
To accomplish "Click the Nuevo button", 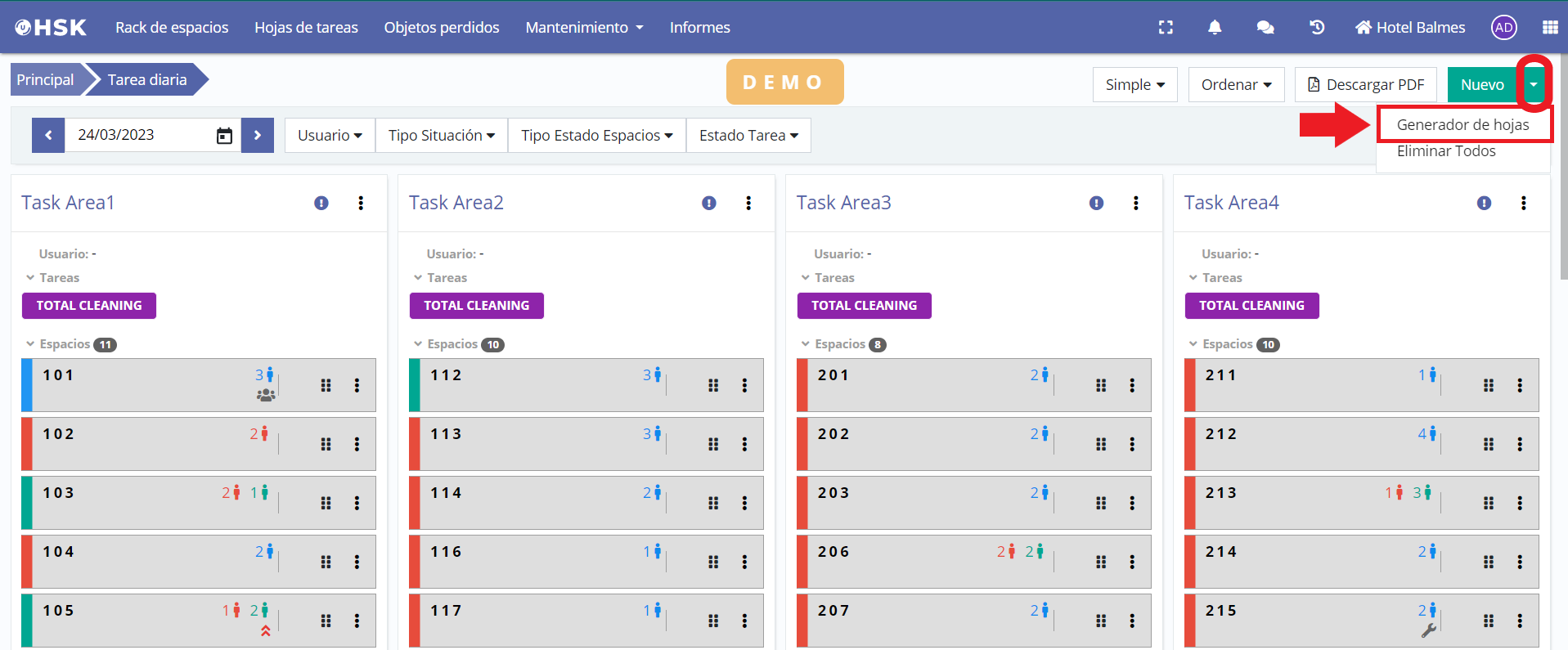I will tap(1481, 85).
